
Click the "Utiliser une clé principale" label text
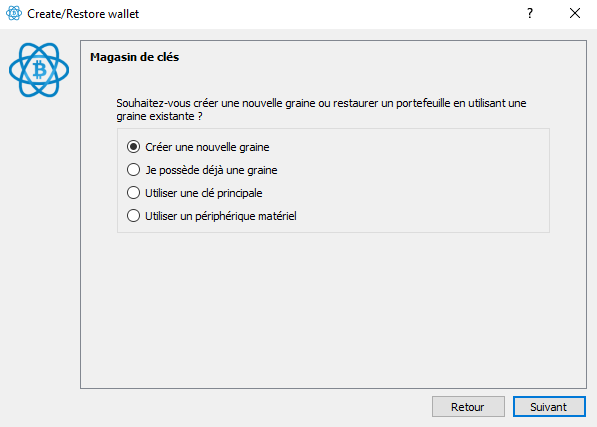(x=204, y=193)
